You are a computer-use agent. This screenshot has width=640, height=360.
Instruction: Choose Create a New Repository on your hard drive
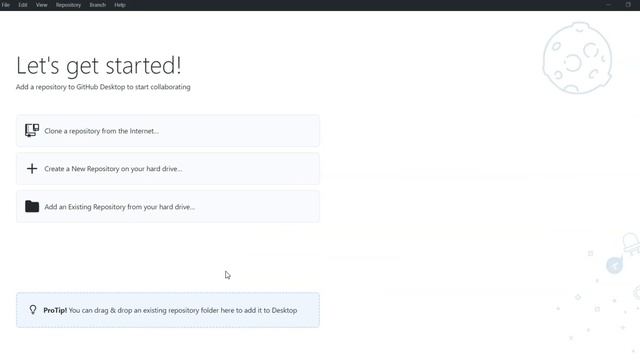coord(168,169)
